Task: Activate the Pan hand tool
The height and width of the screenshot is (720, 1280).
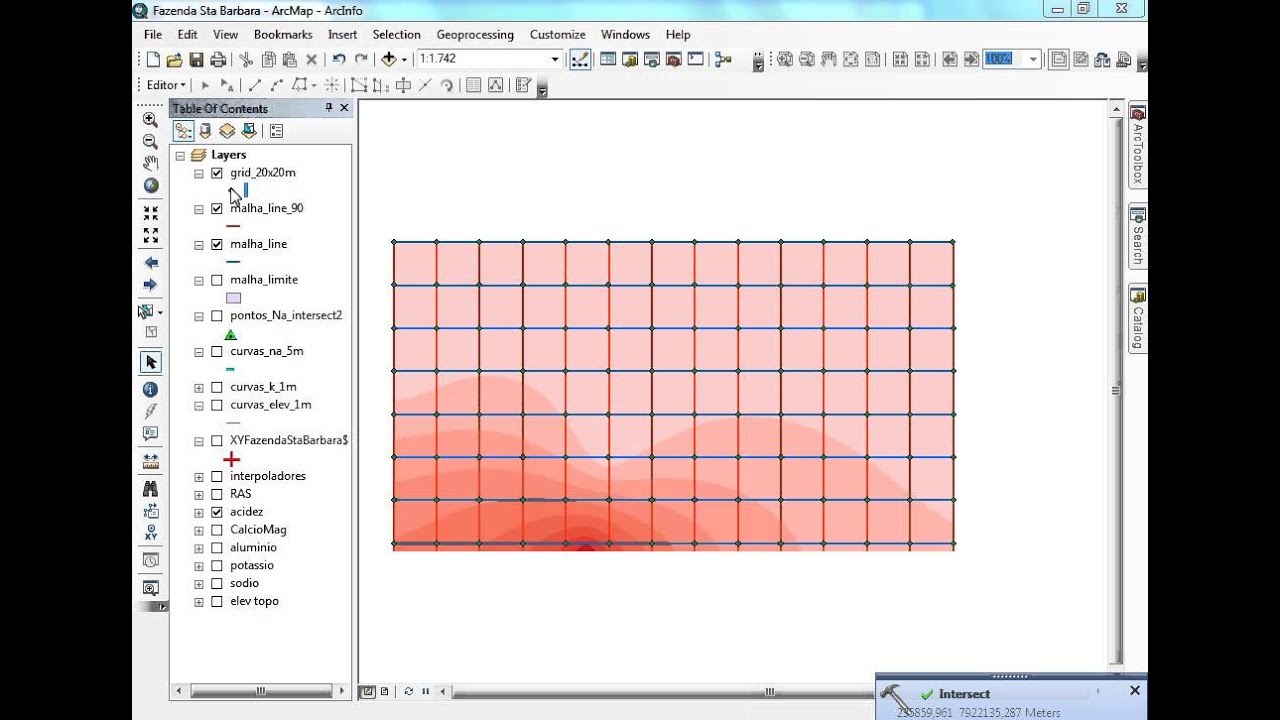Action: pyautogui.click(x=150, y=164)
